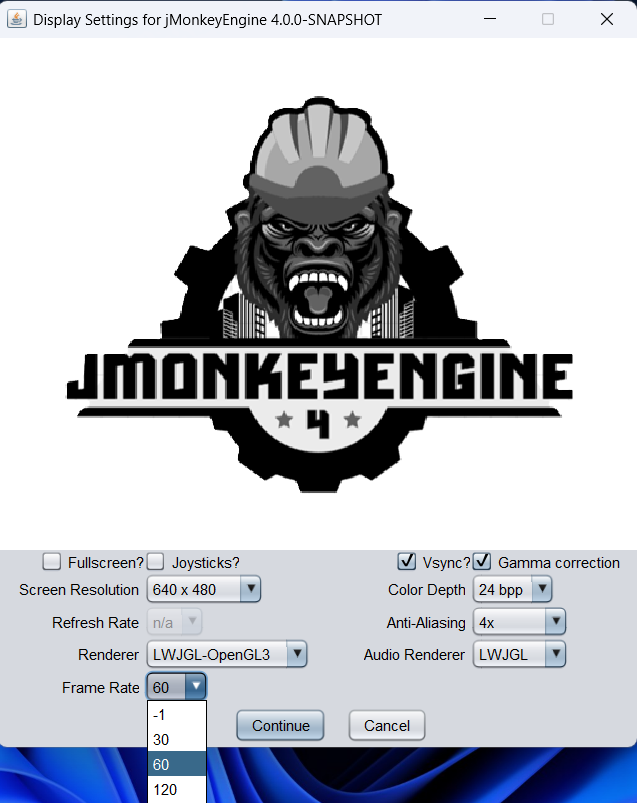This screenshot has width=637, height=803.
Task: Enable the Fullscreen checkbox
Action: coord(52,561)
